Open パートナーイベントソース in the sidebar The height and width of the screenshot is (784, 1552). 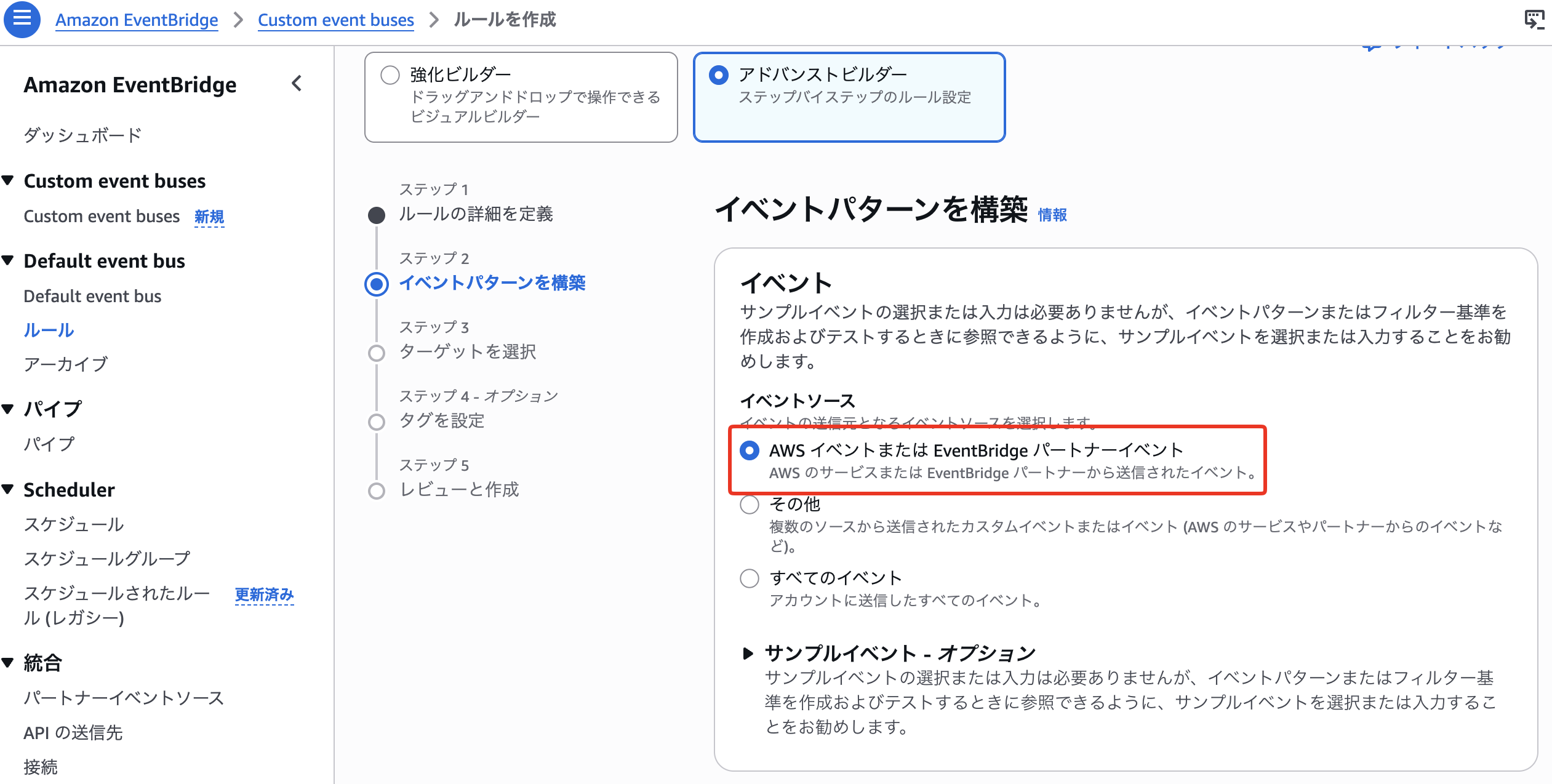[x=124, y=698]
